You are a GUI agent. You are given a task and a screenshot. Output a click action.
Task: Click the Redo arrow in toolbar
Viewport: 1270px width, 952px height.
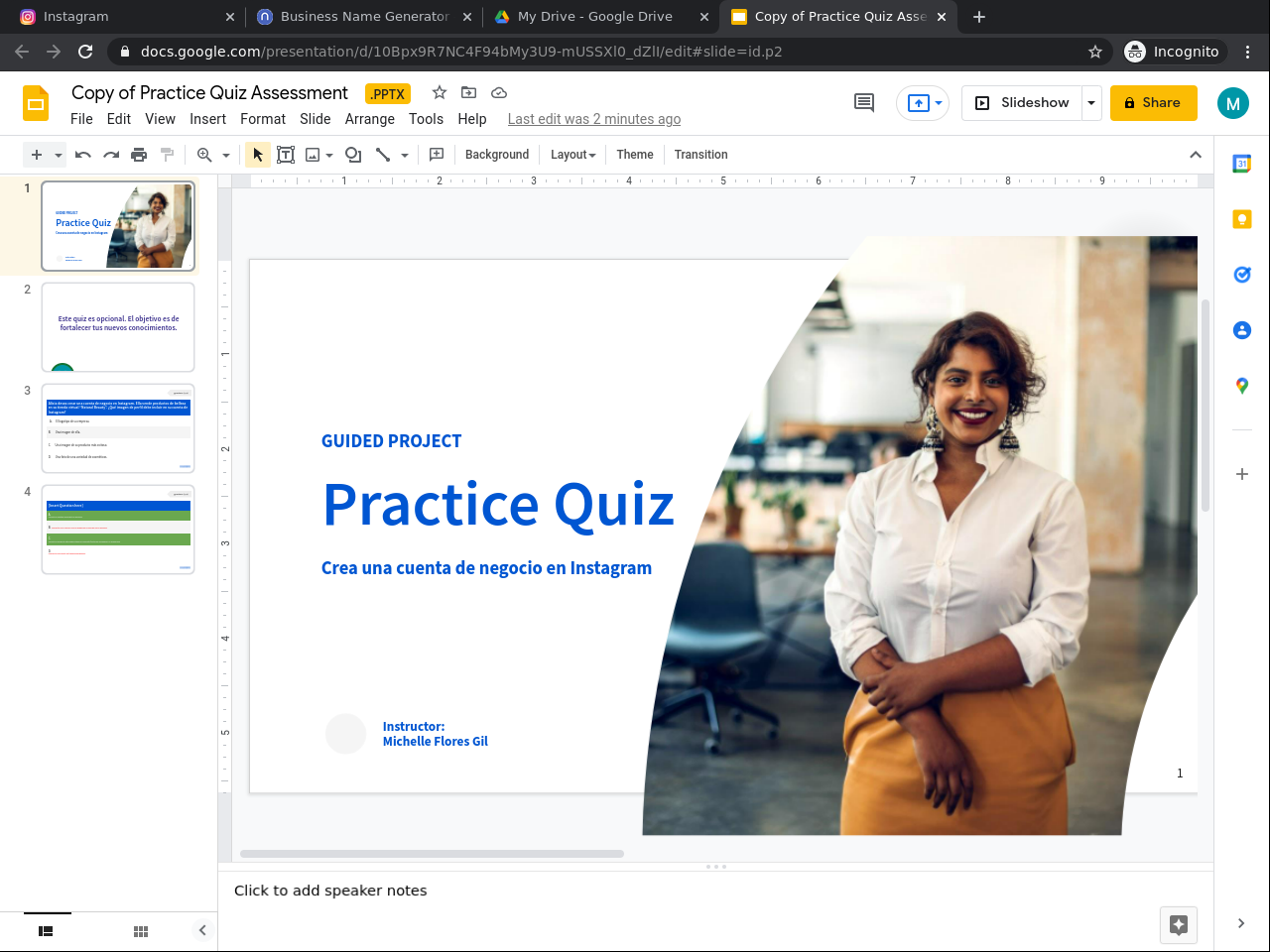pos(111,155)
